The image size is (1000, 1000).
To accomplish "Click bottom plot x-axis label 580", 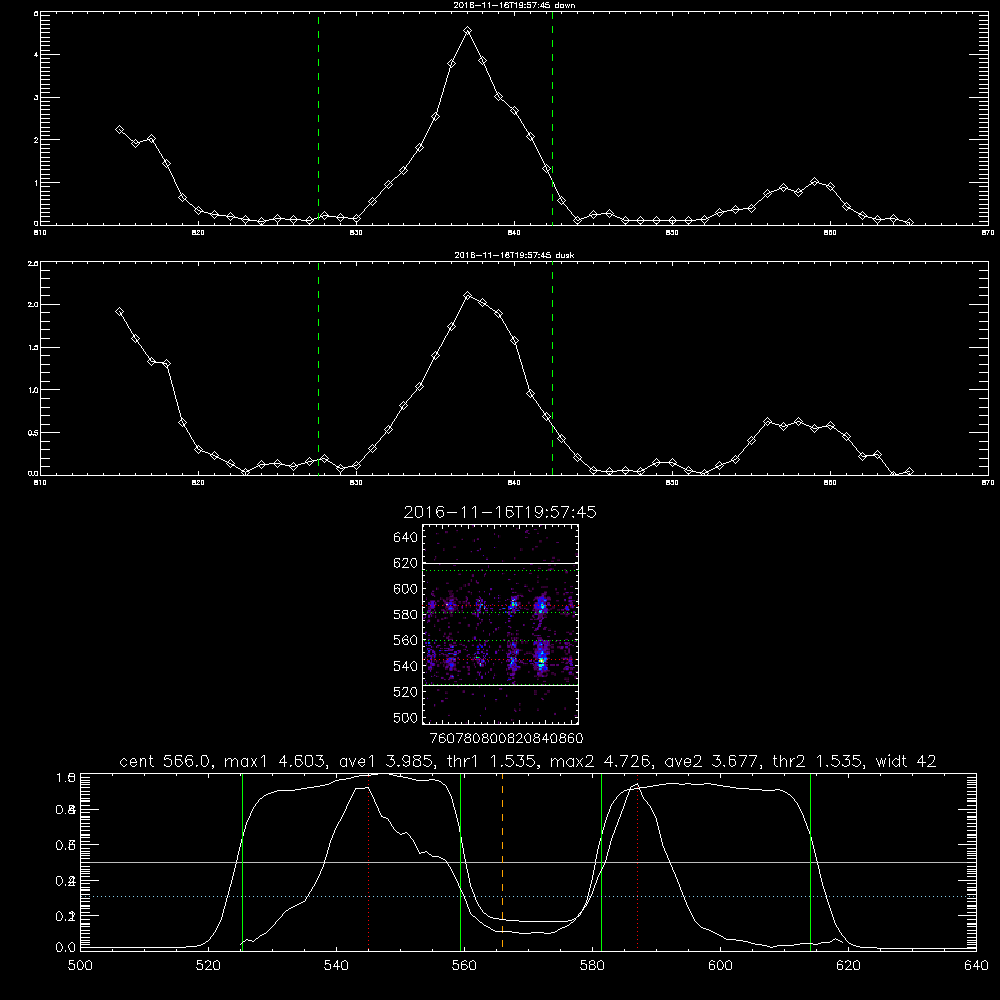I will pos(592,966).
